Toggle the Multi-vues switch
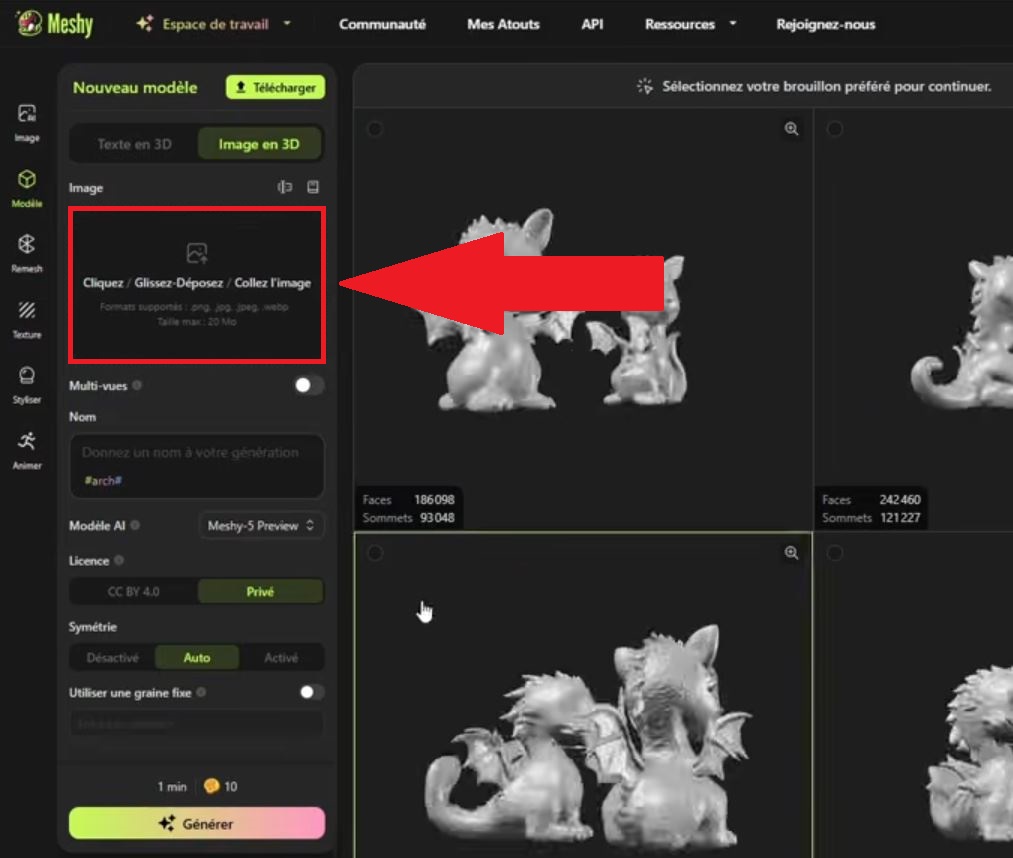1013x858 pixels. click(308, 385)
